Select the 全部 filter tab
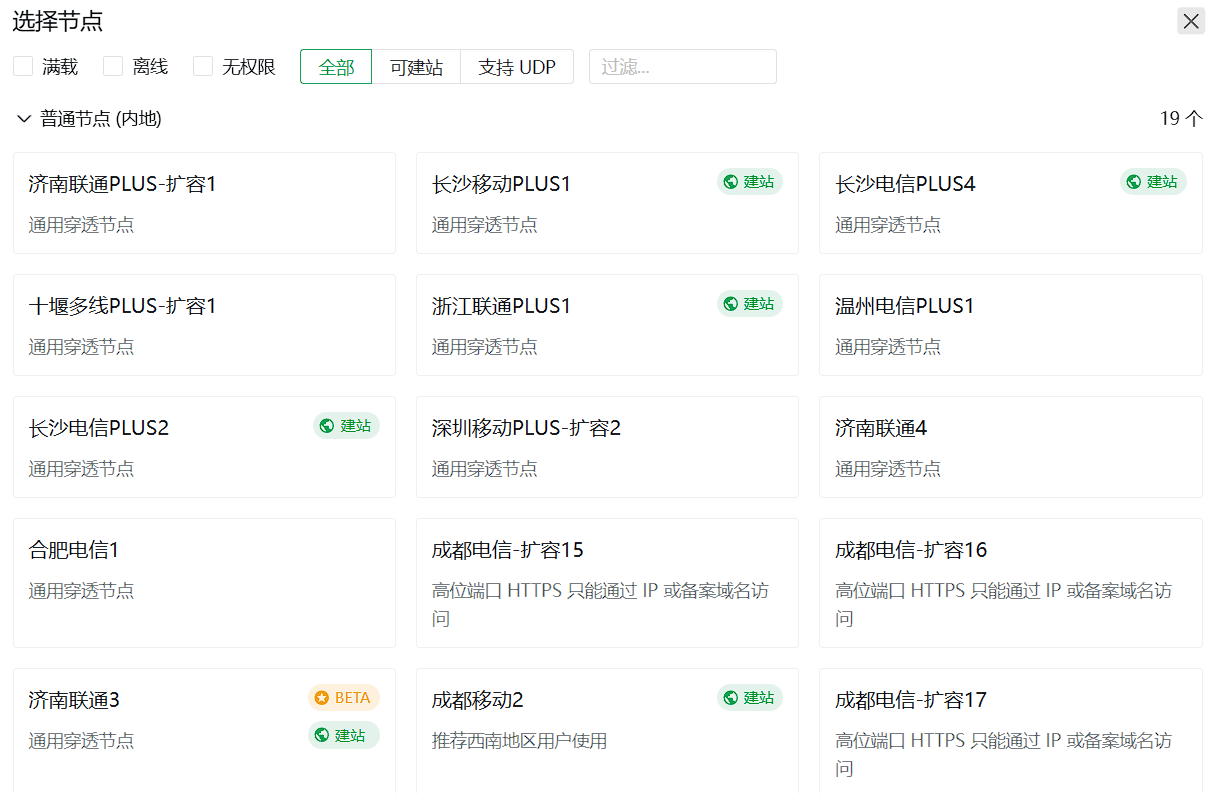 click(x=336, y=67)
